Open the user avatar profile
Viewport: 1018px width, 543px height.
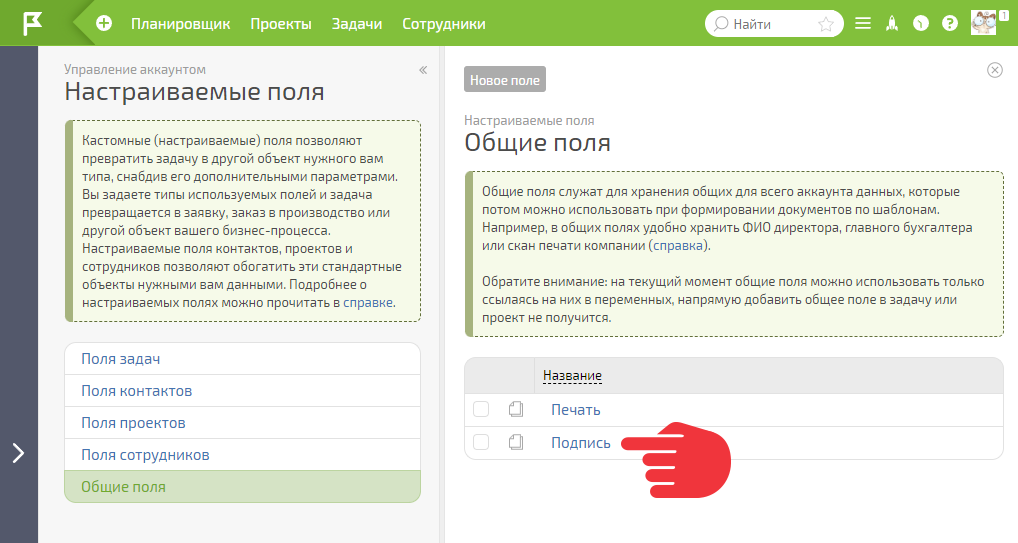(983, 23)
